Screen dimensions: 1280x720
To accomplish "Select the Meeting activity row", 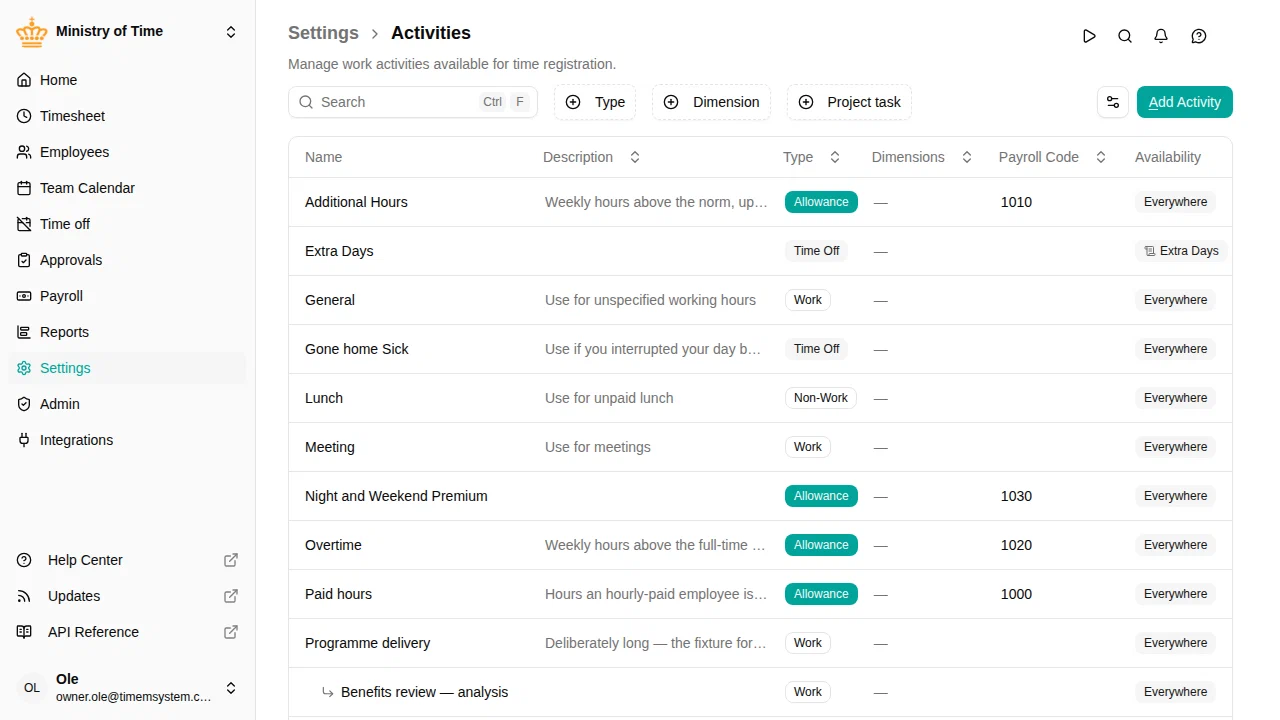I will tap(760, 447).
